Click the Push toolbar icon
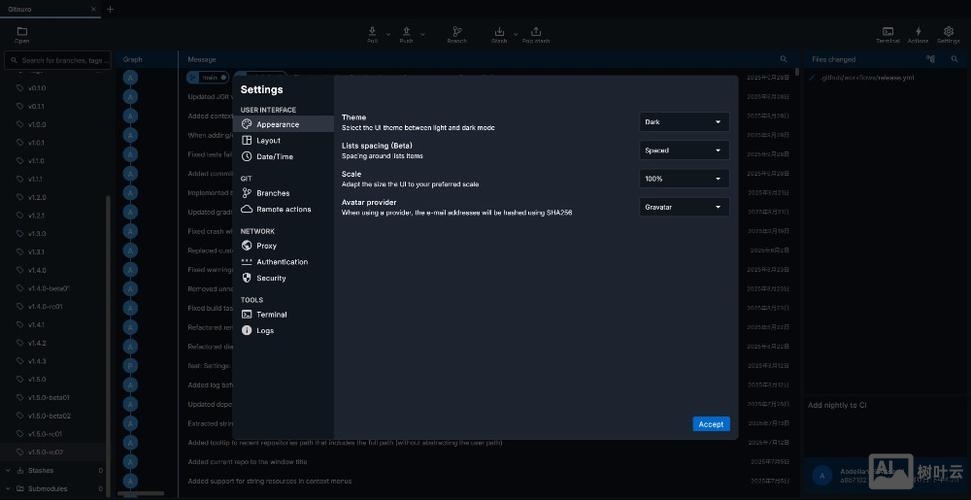Image resolution: width=971 pixels, height=500 pixels. click(x=406, y=34)
